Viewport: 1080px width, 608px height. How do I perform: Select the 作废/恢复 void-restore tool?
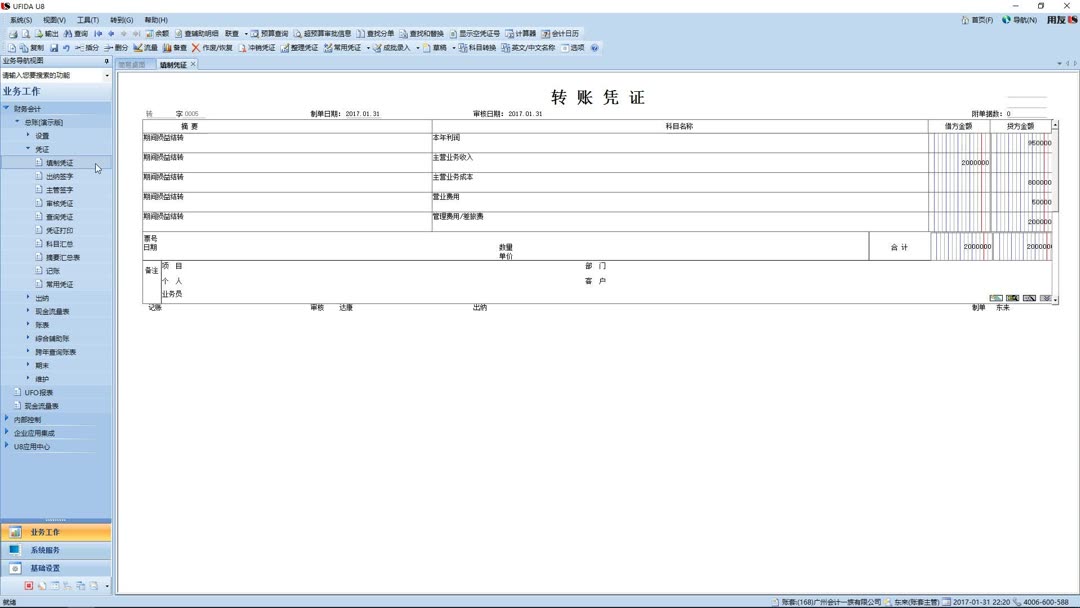pyautogui.click(x=213, y=47)
